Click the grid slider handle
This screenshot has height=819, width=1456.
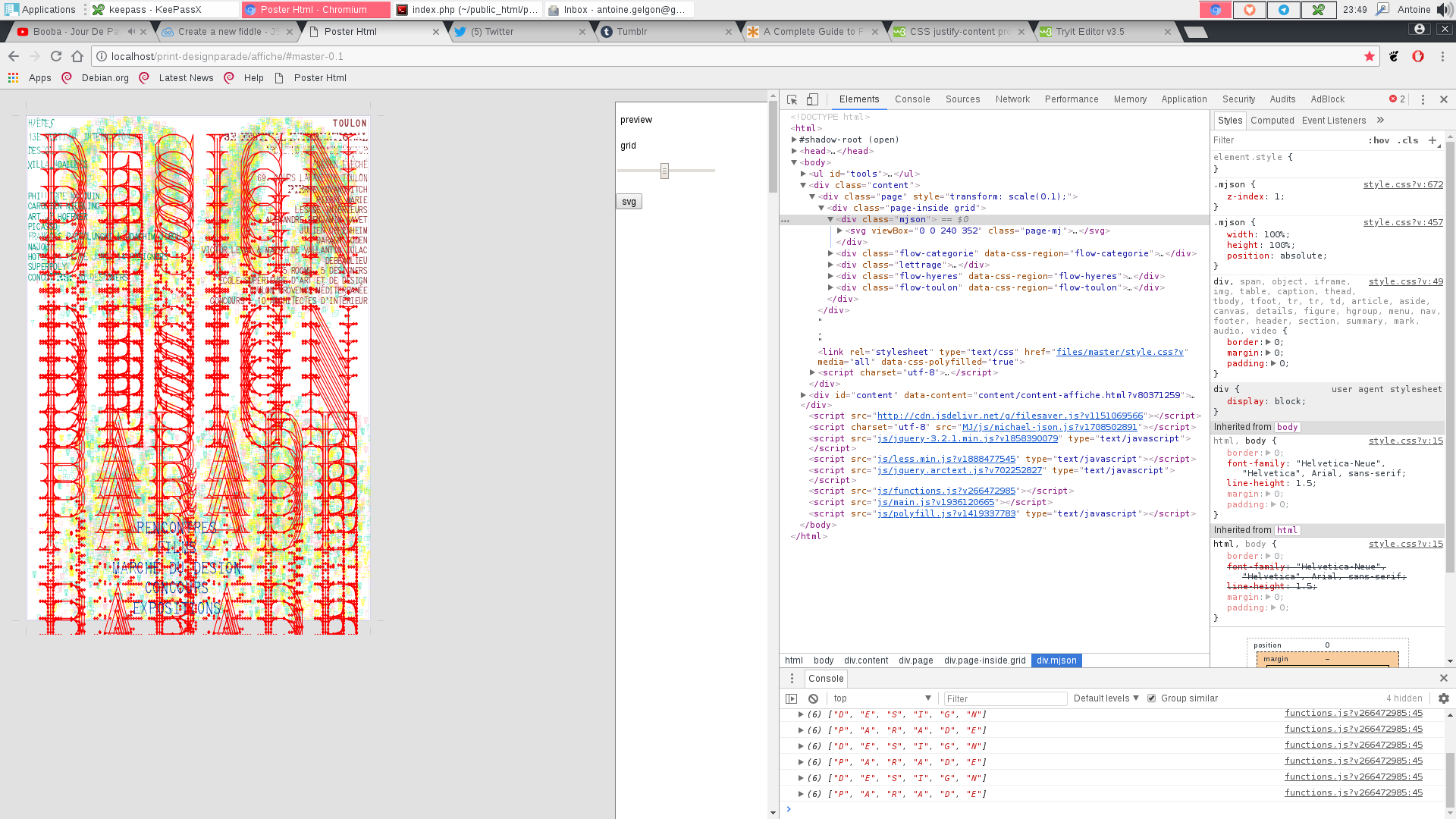coord(664,171)
